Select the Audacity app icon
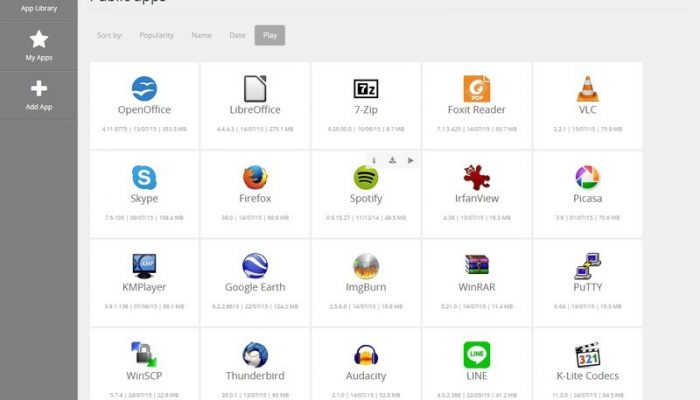Viewport: 700px width, 400px height. tap(366, 355)
